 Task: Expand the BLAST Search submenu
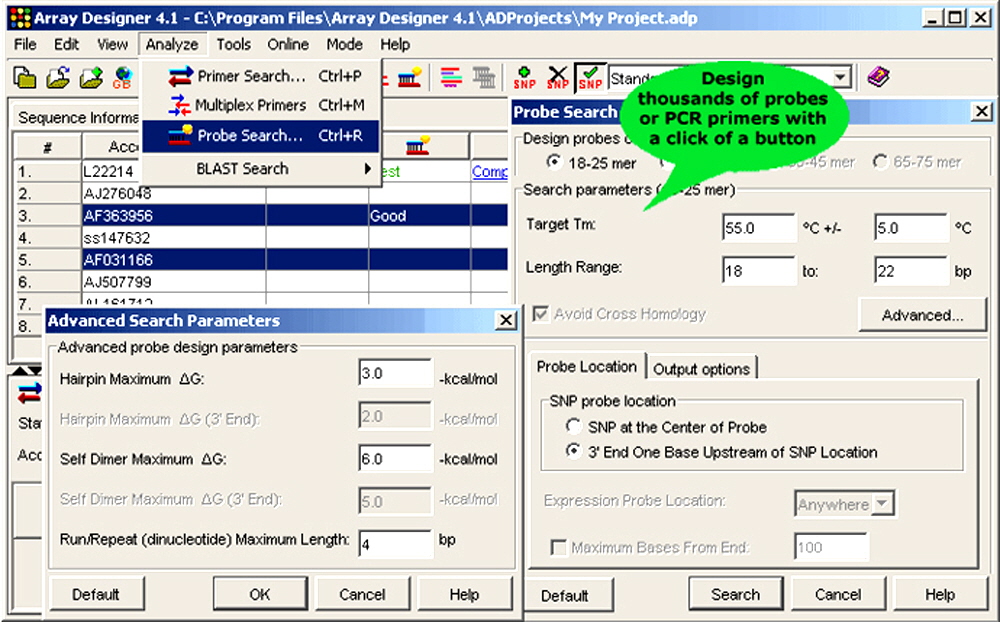(x=260, y=169)
